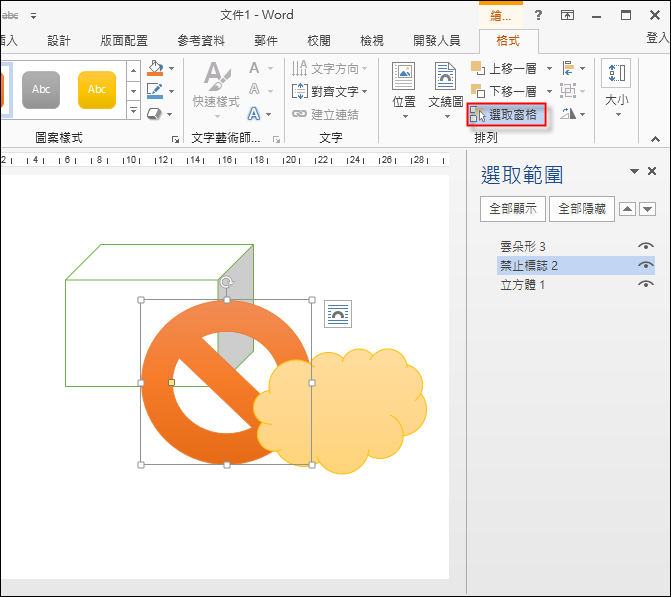The height and width of the screenshot is (597, 671).
Task: Open the bring forward dropdown arrow
Action: coord(549,68)
